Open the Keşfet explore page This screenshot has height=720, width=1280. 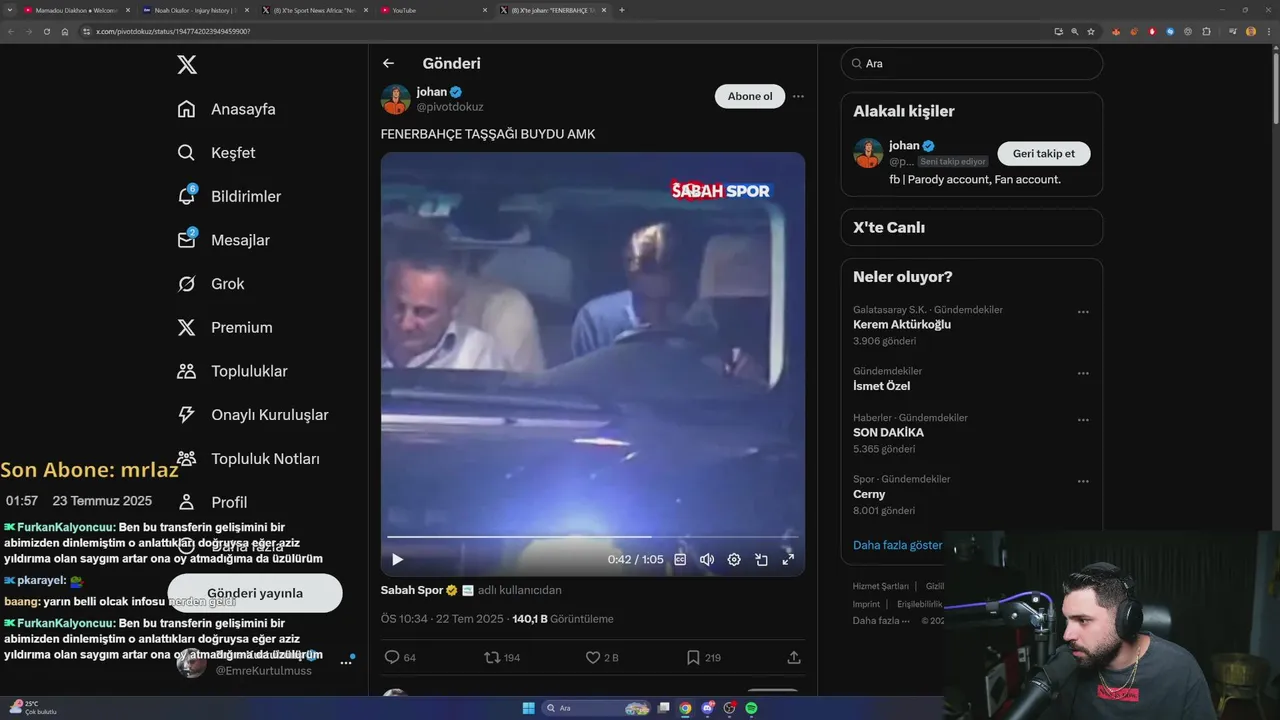[x=216, y=153]
